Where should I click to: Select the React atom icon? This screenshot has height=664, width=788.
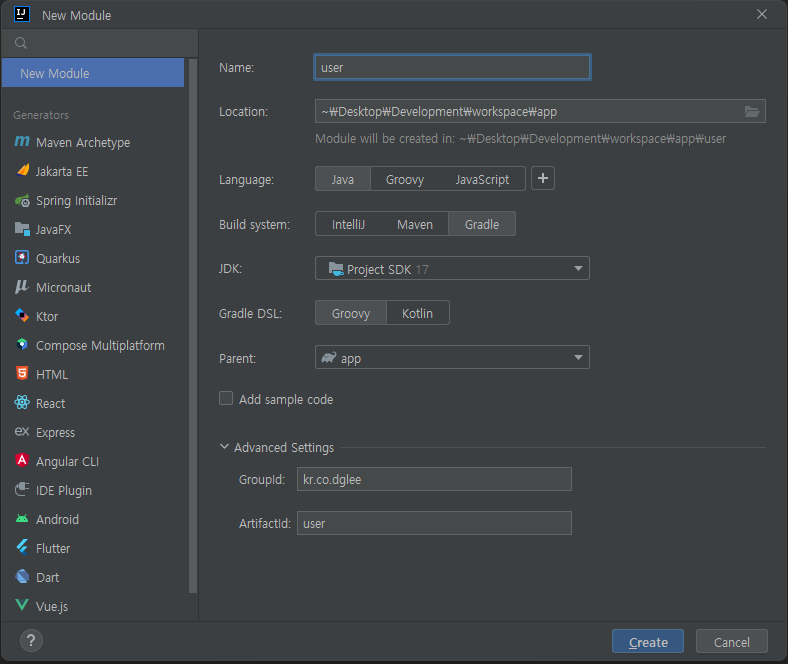pyautogui.click(x=22, y=403)
